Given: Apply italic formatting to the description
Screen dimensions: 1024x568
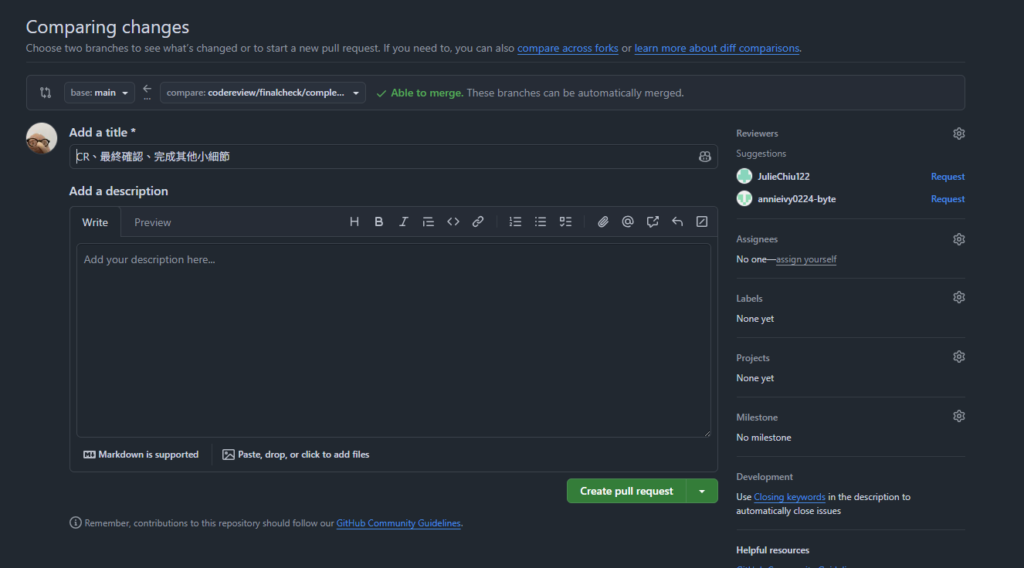Looking at the screenshot, I should (404, 222).
